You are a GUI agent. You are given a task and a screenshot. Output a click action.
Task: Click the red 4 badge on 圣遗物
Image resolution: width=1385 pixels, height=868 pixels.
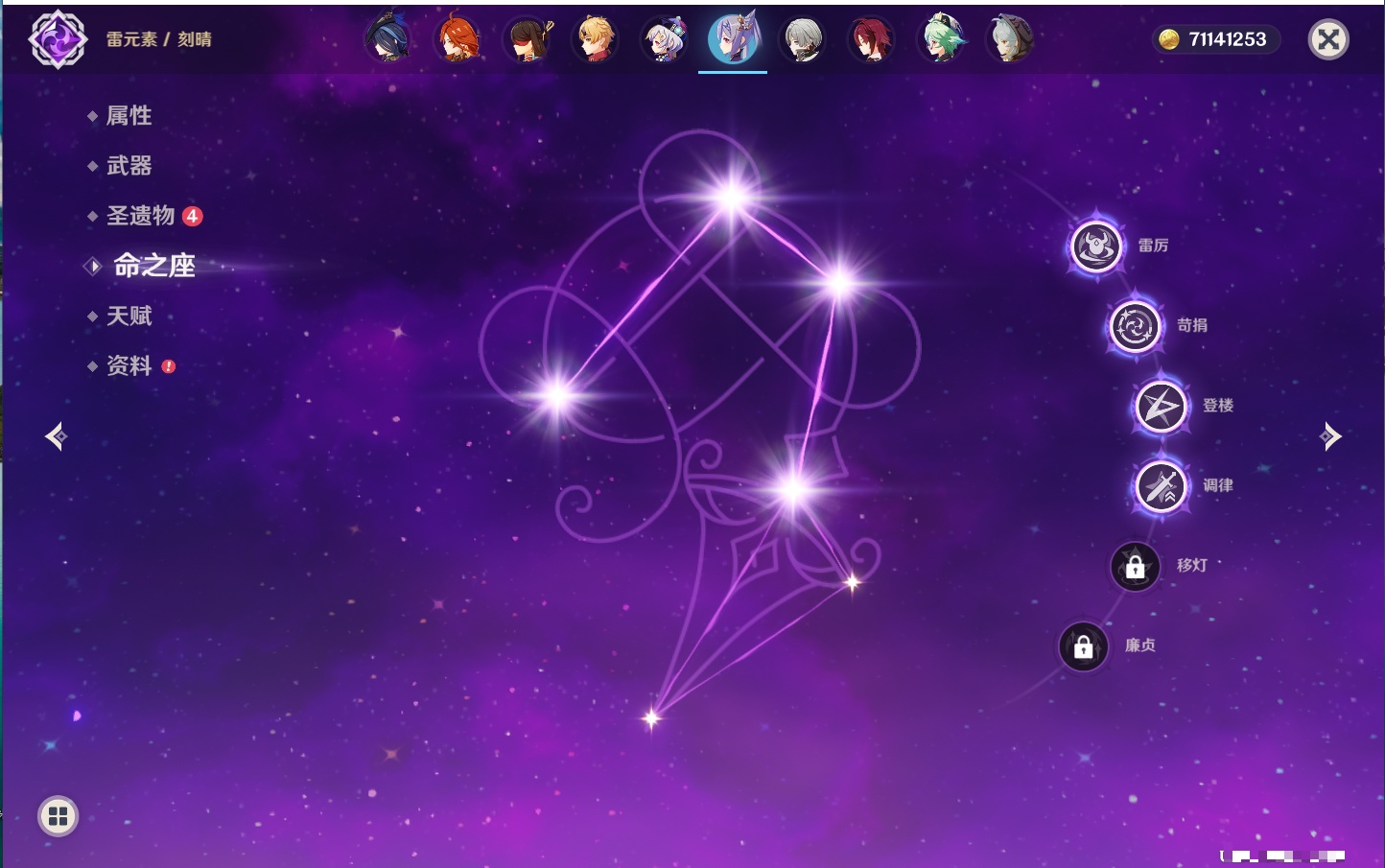[x=192, y=216]
